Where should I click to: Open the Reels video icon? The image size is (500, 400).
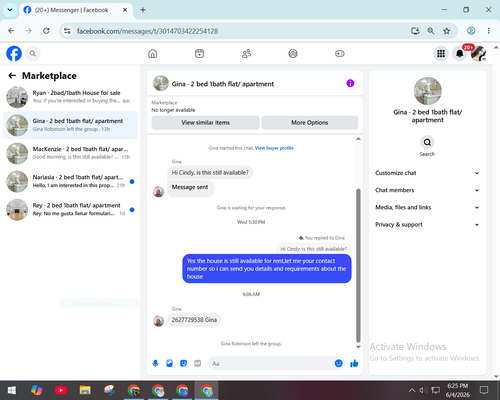click(x=199, y=53)
